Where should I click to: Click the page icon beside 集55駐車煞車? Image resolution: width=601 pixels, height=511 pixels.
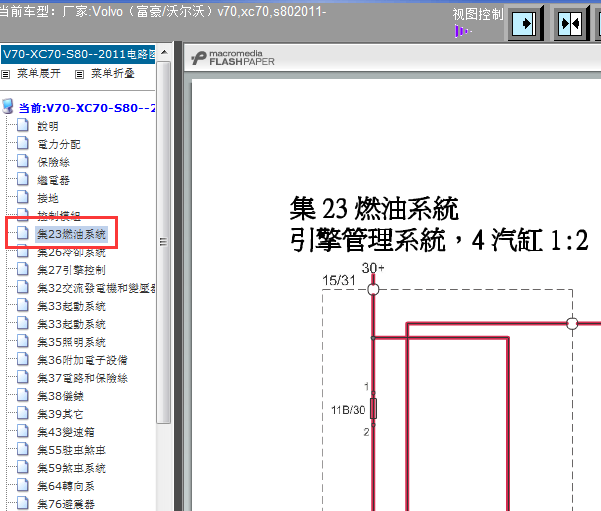[x=23, y=449]
